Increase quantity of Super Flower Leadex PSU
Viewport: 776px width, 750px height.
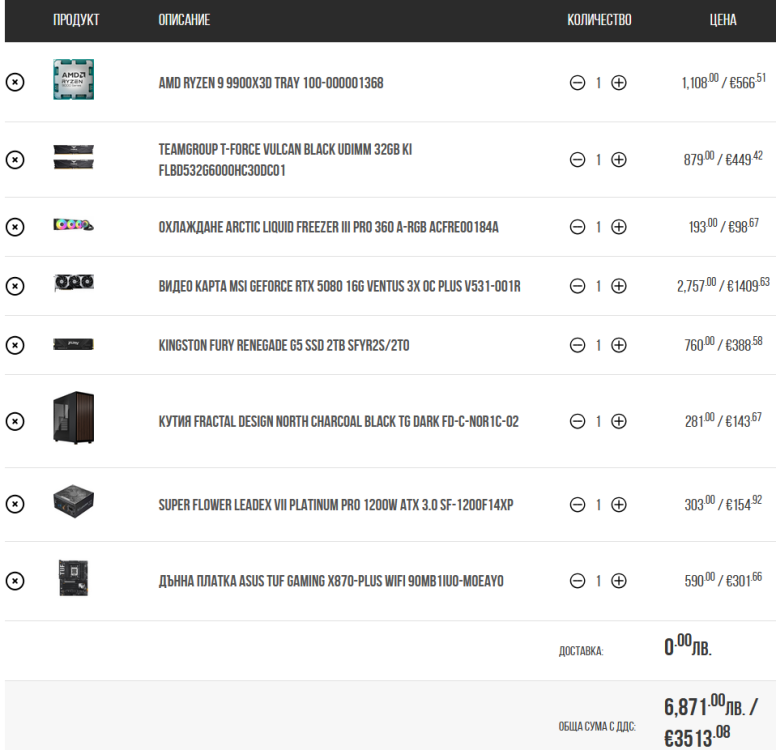(x=619, y=504)
